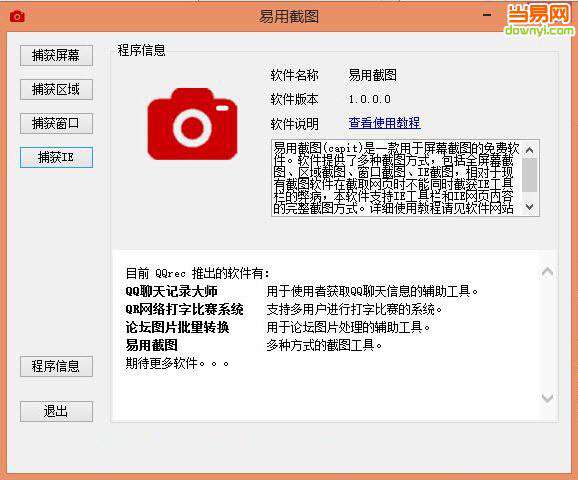Screen dimensions: 578x480
Task: Minimize the 易用截图 window
Action: (x=487, y=15)
